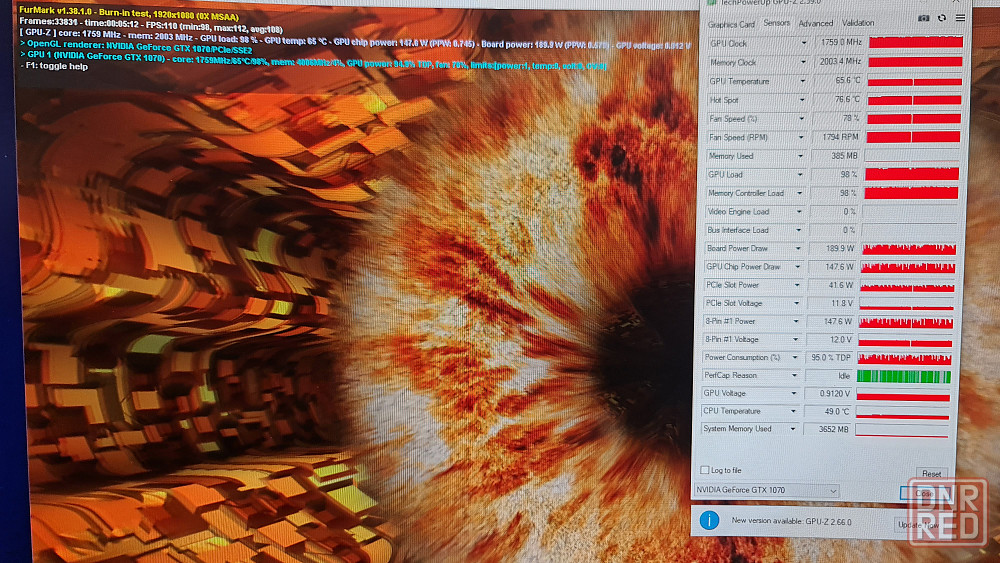1000x563 pixels.
Task: Expand the PCIe Slot Power dropdown
Action: pyautogui.click(x=797, y=285)
